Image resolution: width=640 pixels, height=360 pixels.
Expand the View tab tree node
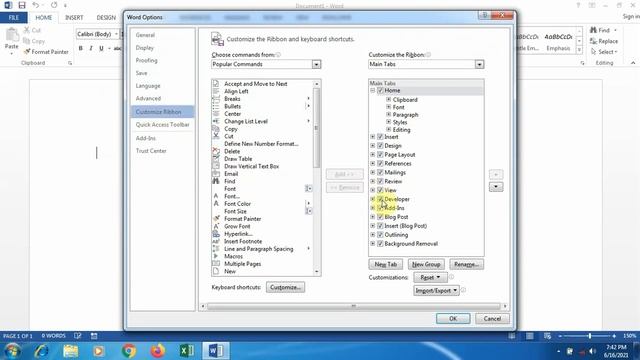pos(373,190)
